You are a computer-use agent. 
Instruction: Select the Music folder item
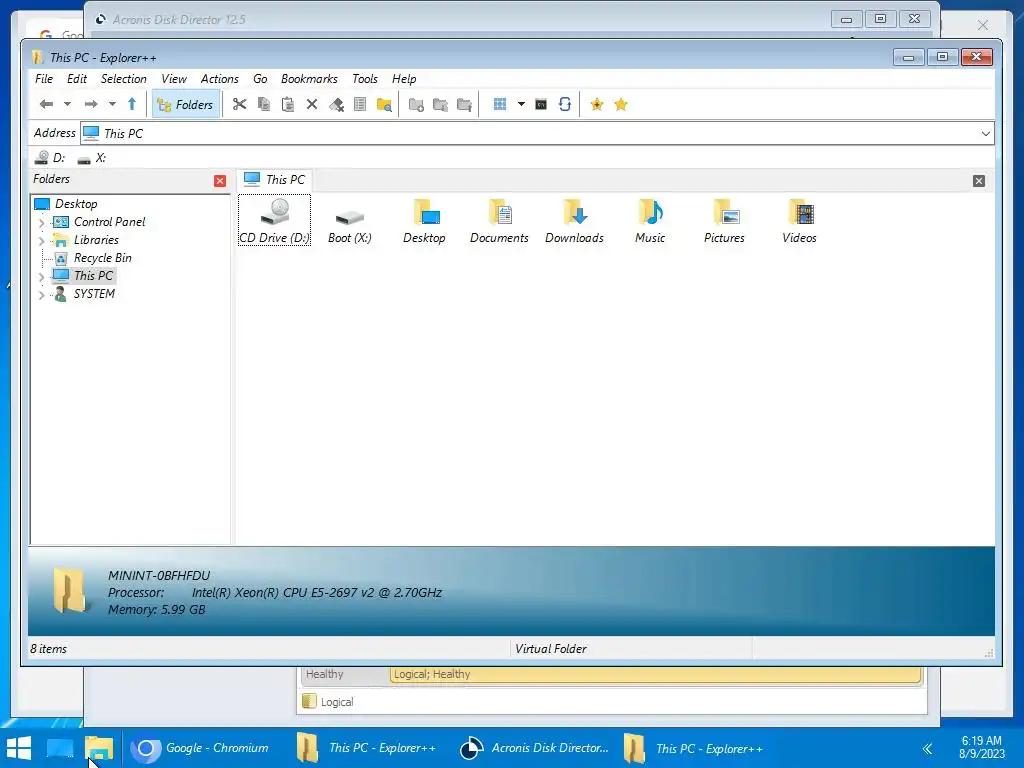650,221
